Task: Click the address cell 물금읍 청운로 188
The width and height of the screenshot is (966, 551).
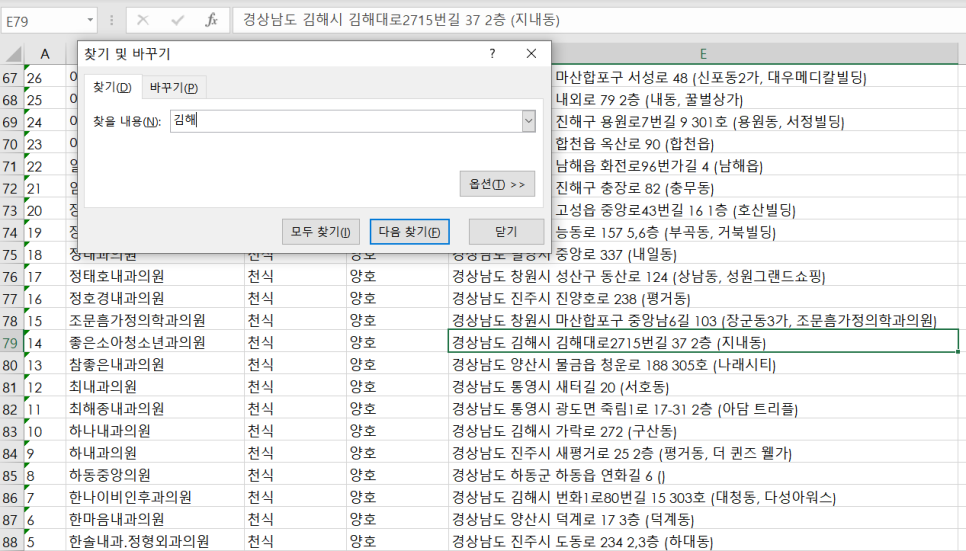Action: click(703, 365)
